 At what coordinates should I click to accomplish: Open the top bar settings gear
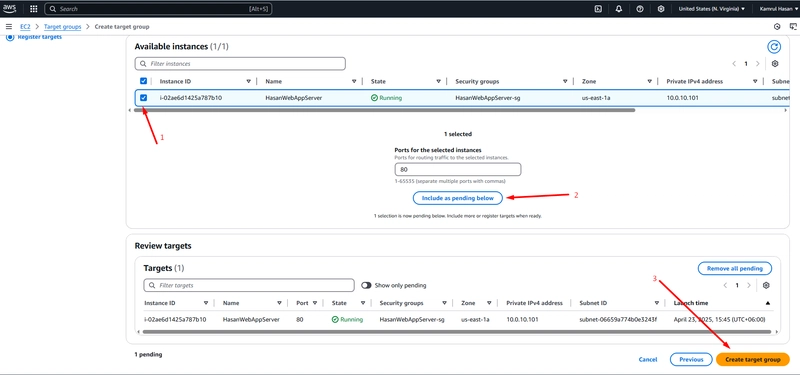661,9
